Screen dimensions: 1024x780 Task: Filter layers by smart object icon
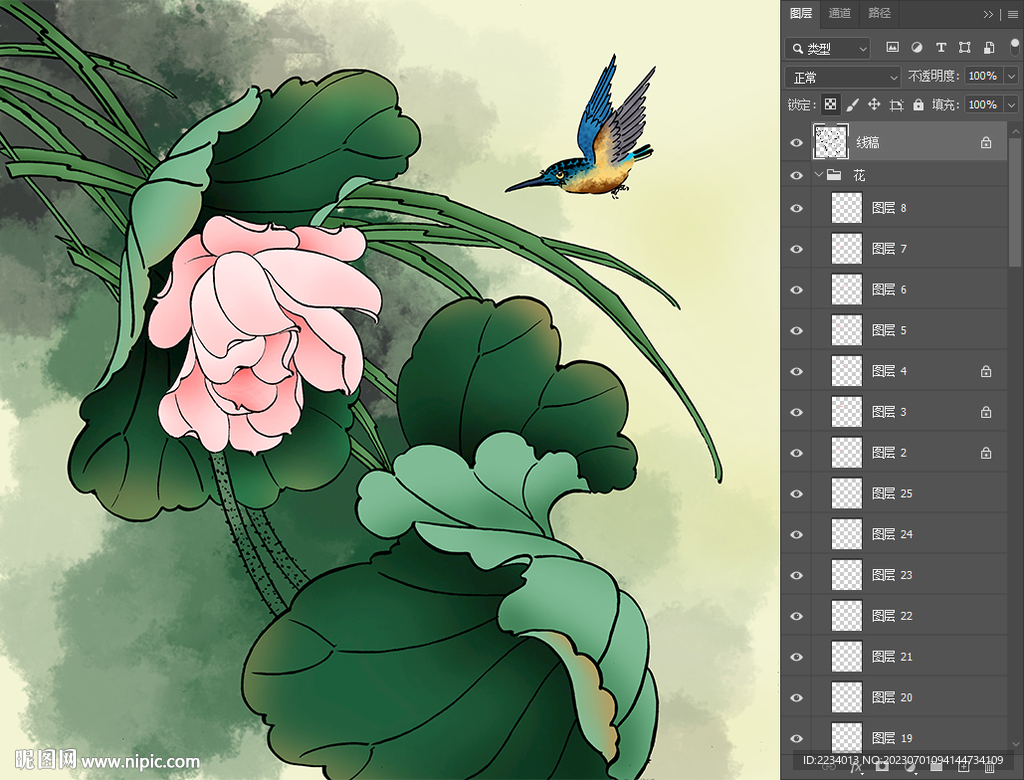click(x=988, y=47)
